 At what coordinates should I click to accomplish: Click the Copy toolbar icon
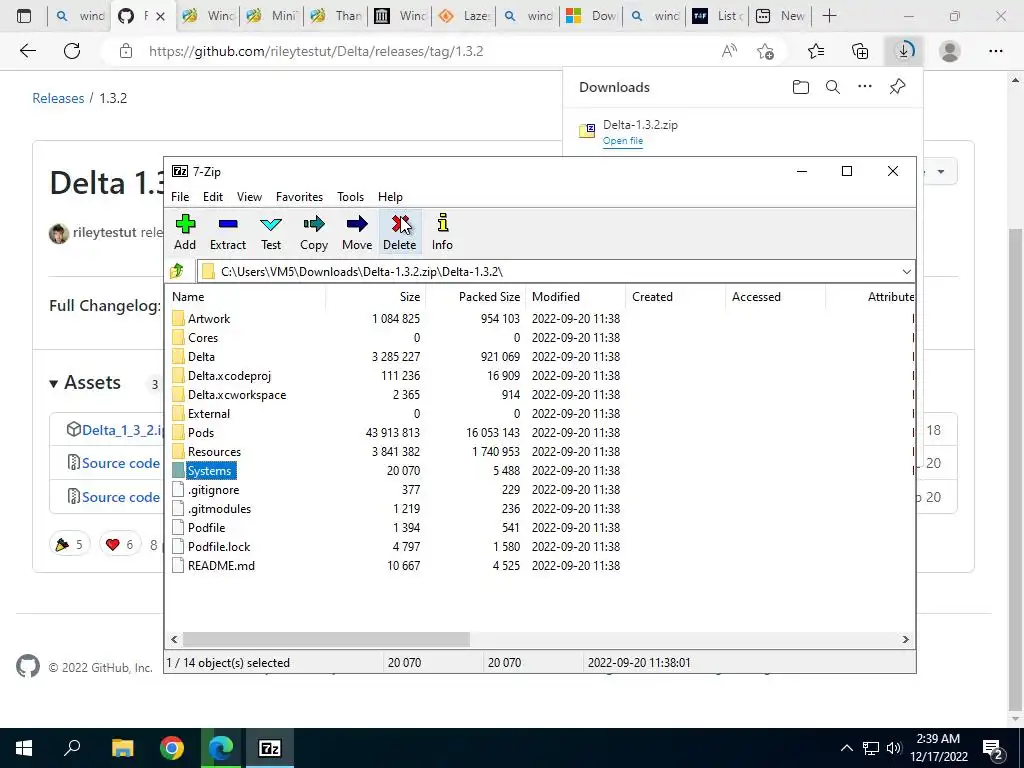(313, 232)
